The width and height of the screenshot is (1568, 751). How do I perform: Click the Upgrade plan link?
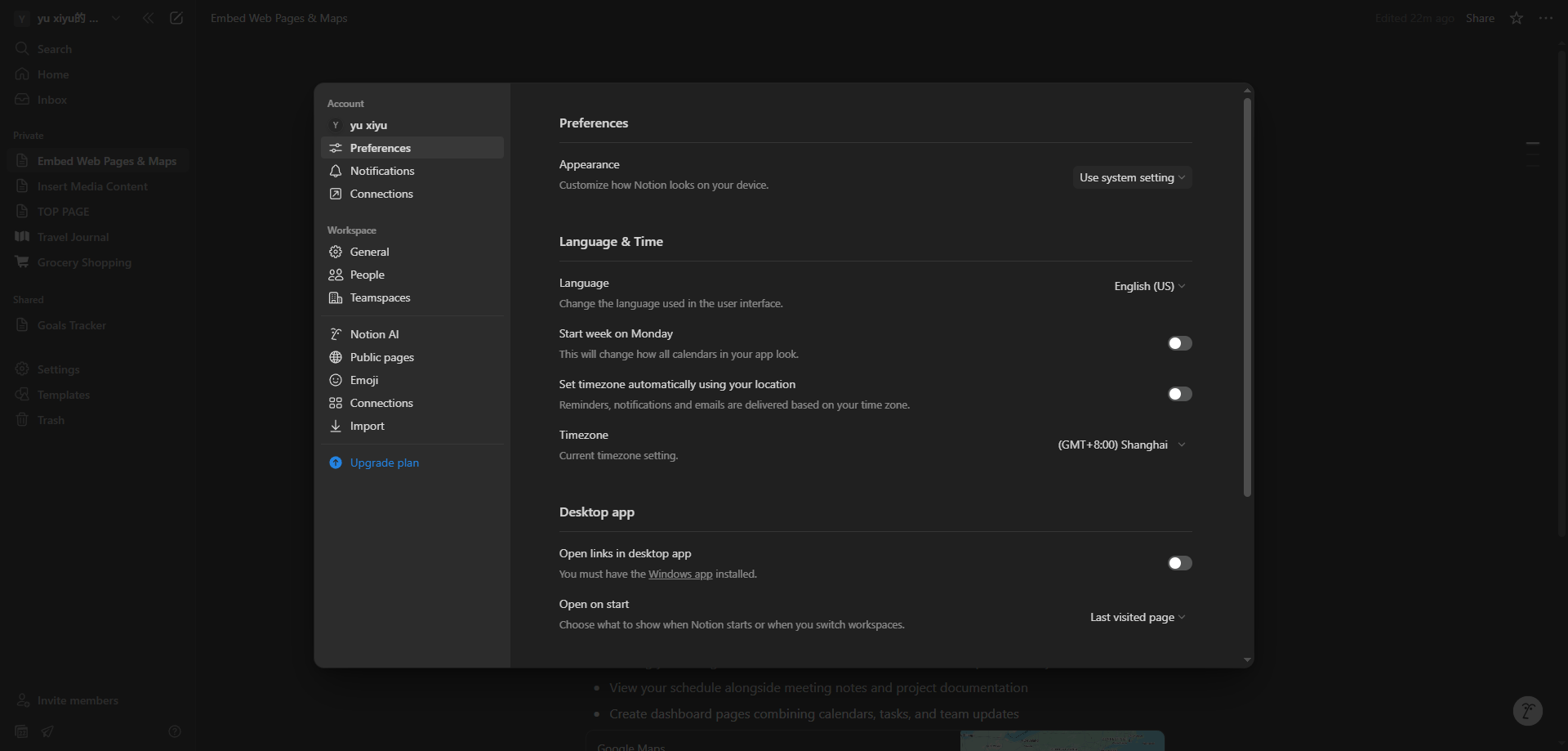[x=385, y=463]
